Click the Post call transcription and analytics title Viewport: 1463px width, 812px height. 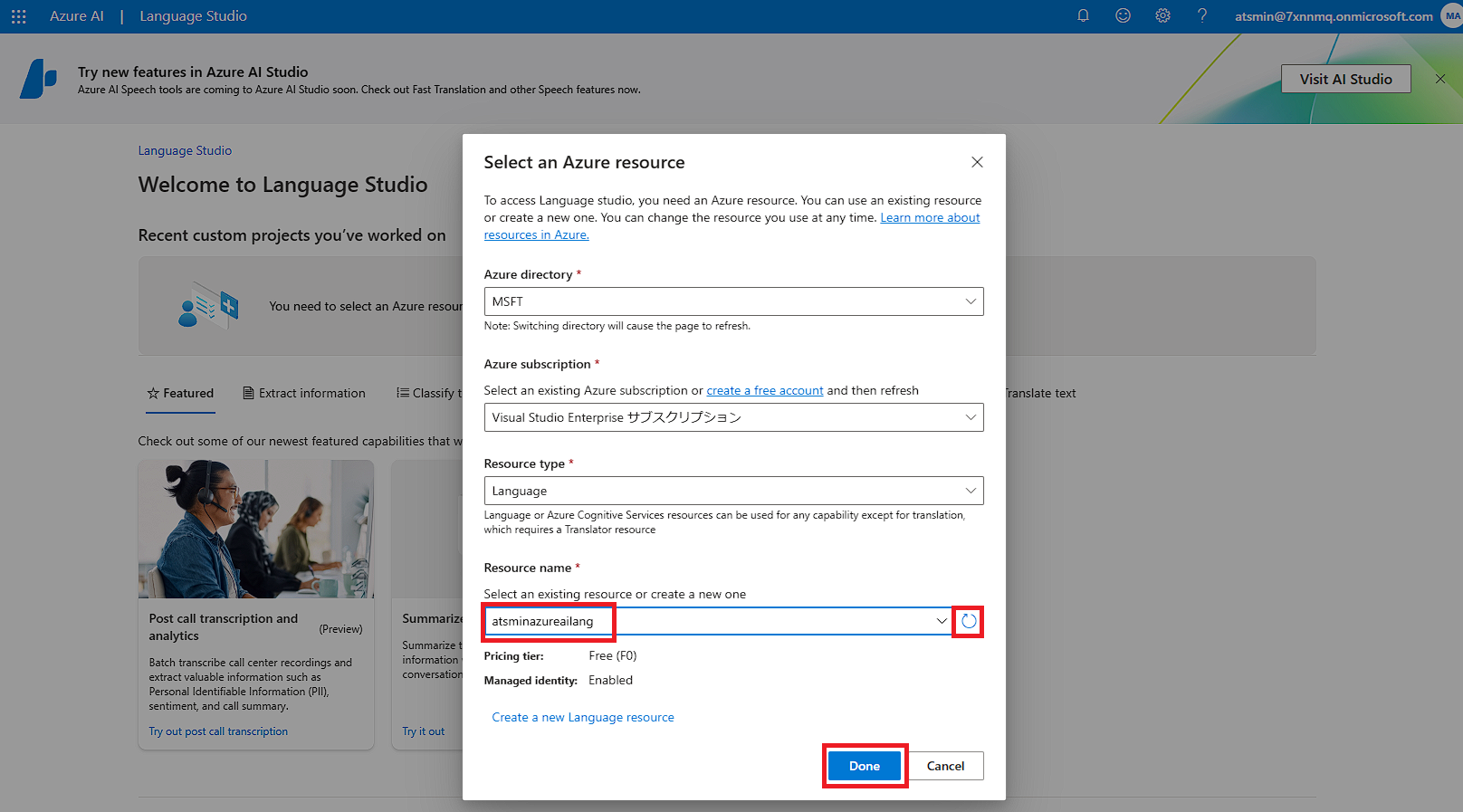point(224,627)
